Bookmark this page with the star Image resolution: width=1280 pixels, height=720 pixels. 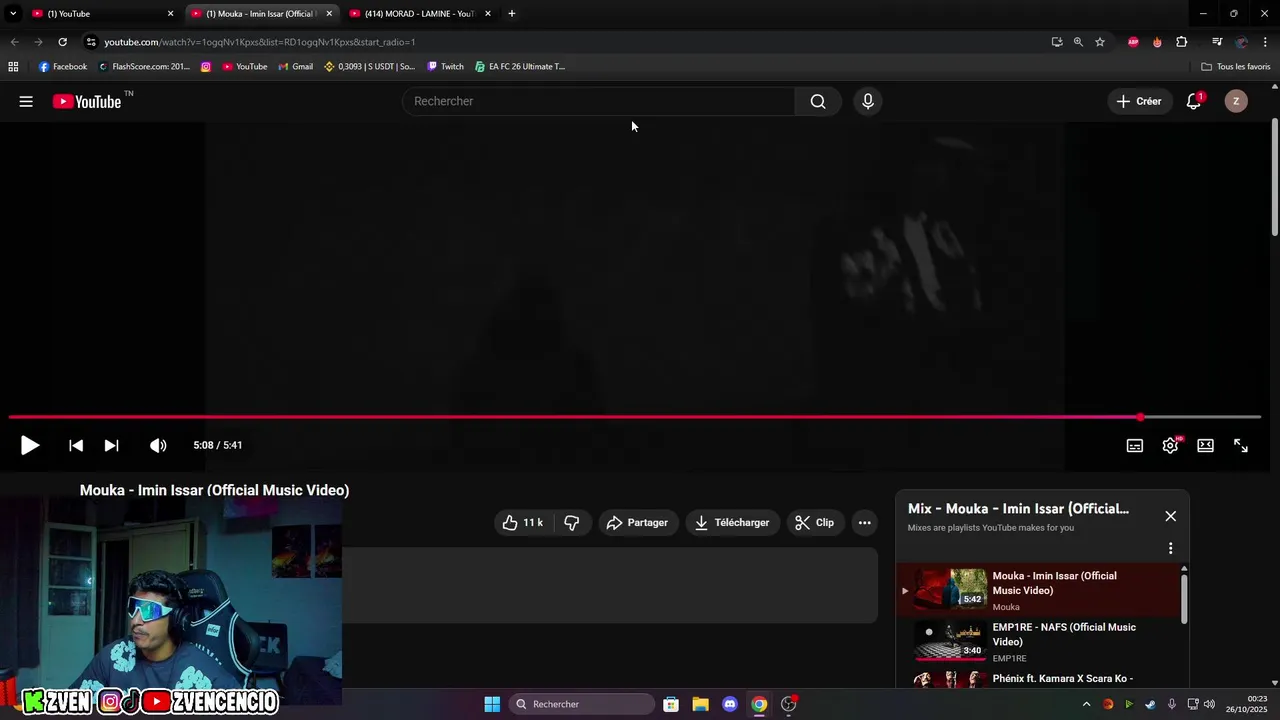pyautogui.click(x=1100, y=42)
